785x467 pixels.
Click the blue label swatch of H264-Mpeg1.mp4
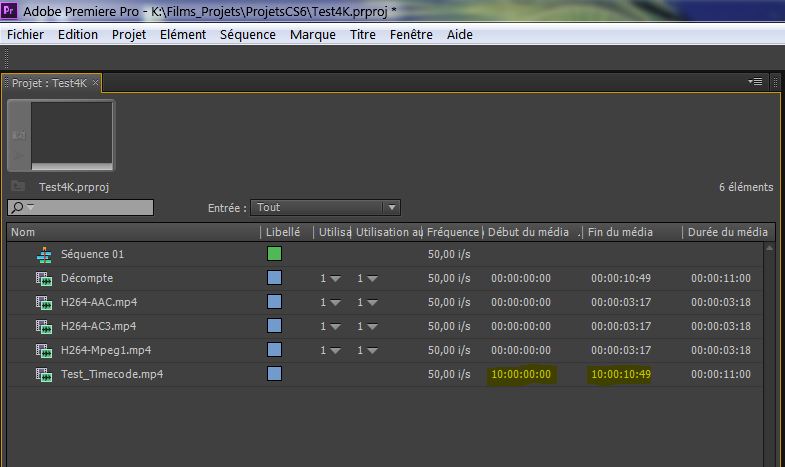(274, 350)
